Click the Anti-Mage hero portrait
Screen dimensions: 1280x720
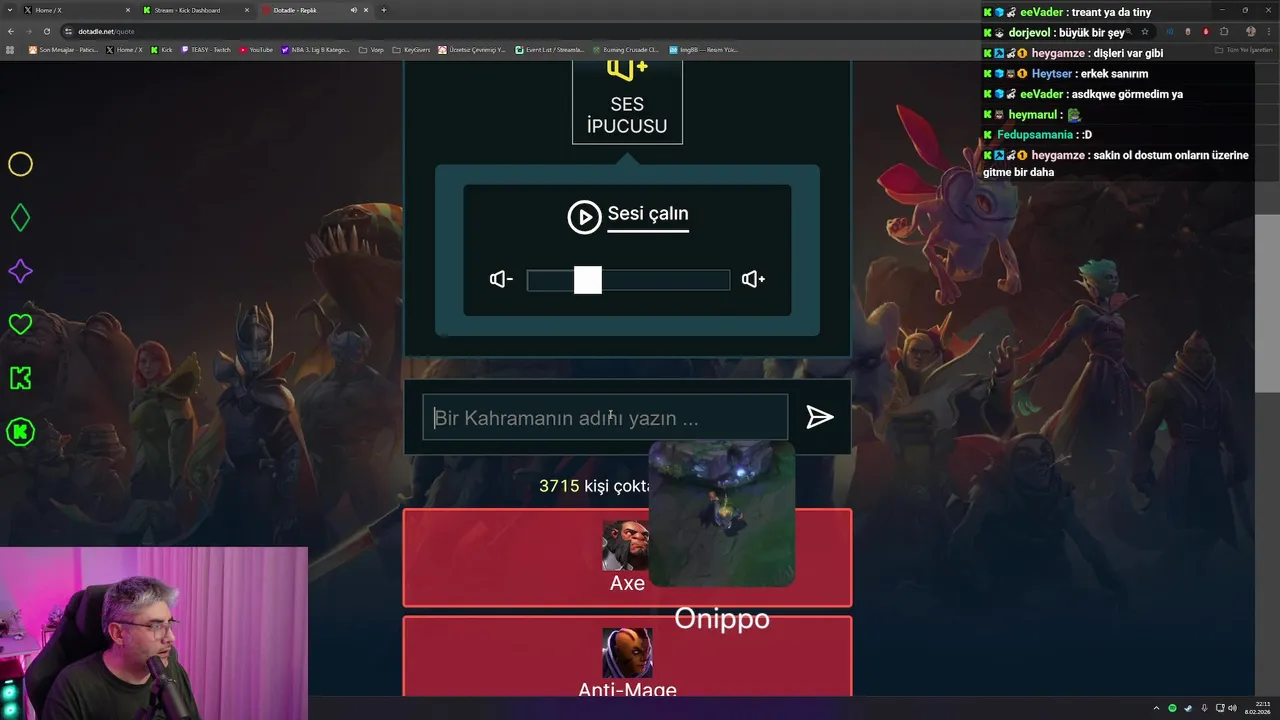[627, 653]
